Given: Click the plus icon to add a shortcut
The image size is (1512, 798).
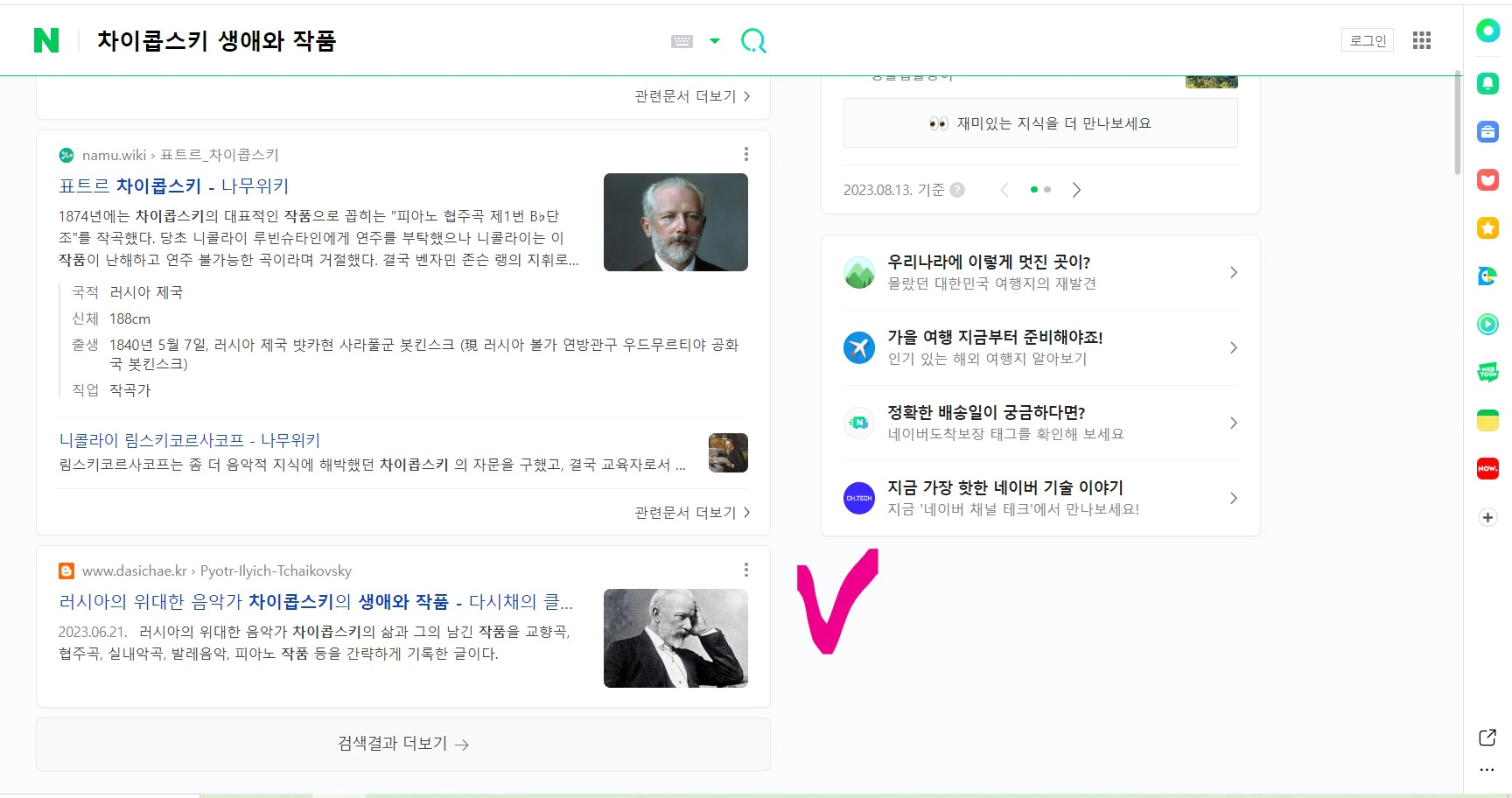Looking at the screenshot, I should pos(1487,516).
